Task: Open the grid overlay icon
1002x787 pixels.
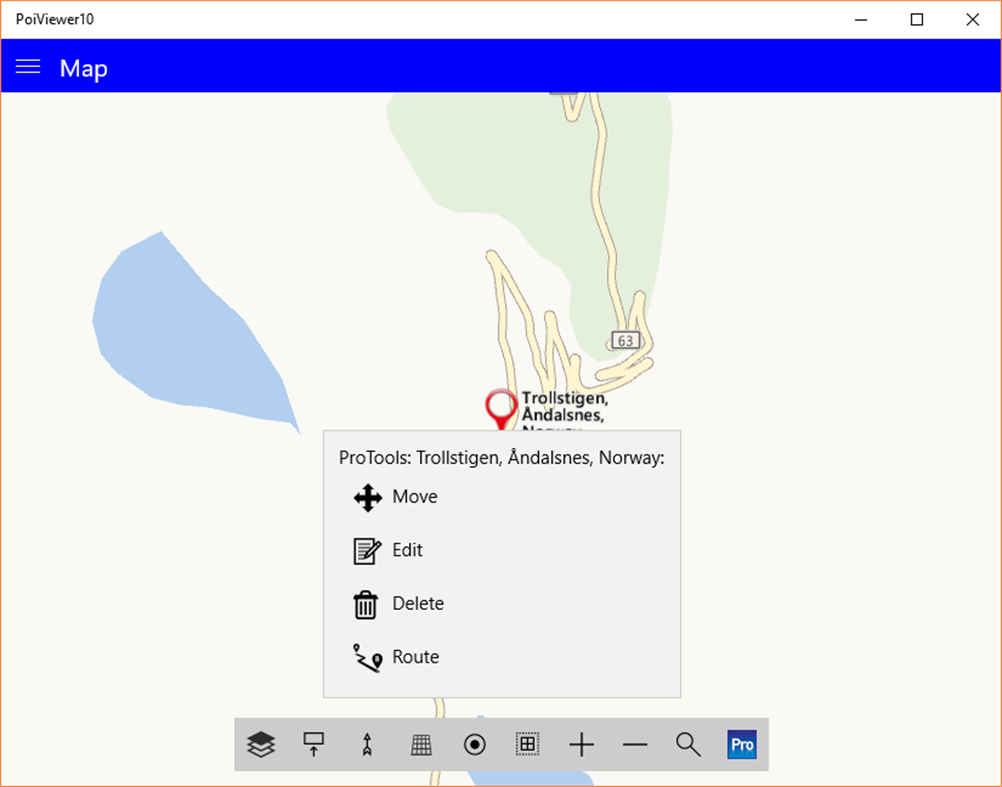Action: pyautogui.click(x=420, y=744)
